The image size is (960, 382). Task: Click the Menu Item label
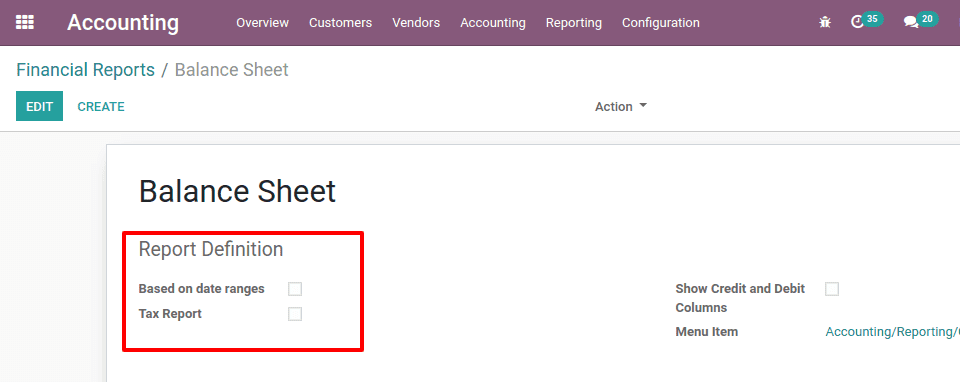[707, 332]
